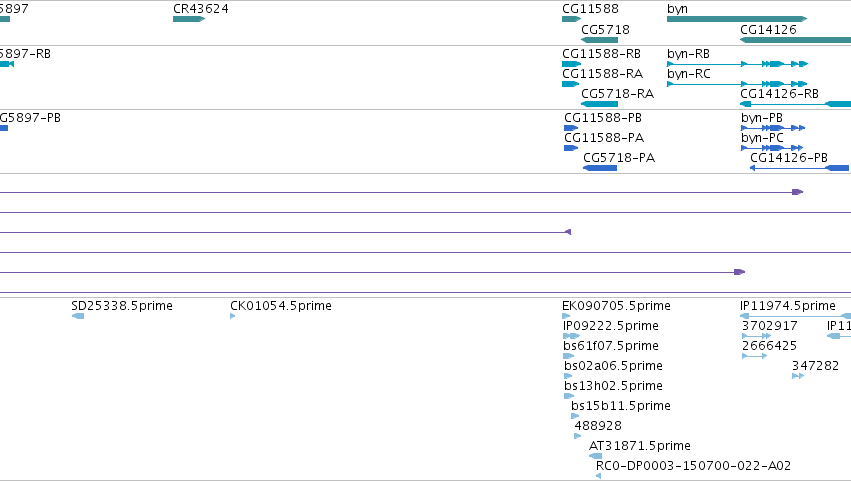Select the 2666425 feature label
The height and width of the screenshot is (481, 851).
click(x=769, y=346)
